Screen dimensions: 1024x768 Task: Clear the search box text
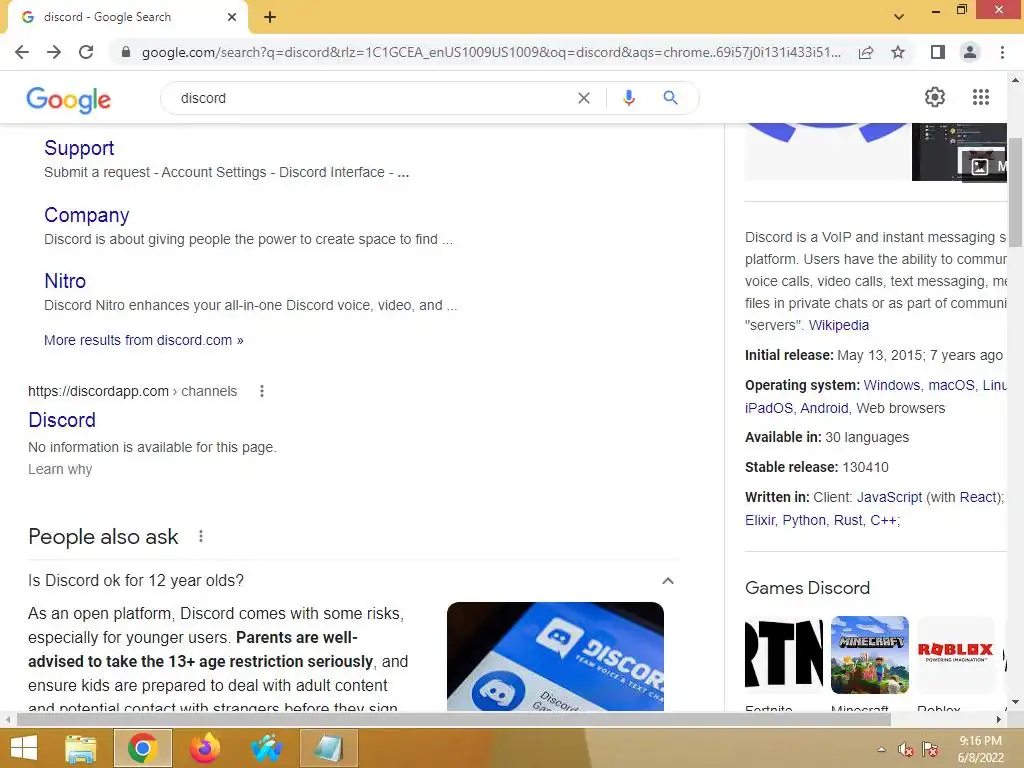[584, 98]
